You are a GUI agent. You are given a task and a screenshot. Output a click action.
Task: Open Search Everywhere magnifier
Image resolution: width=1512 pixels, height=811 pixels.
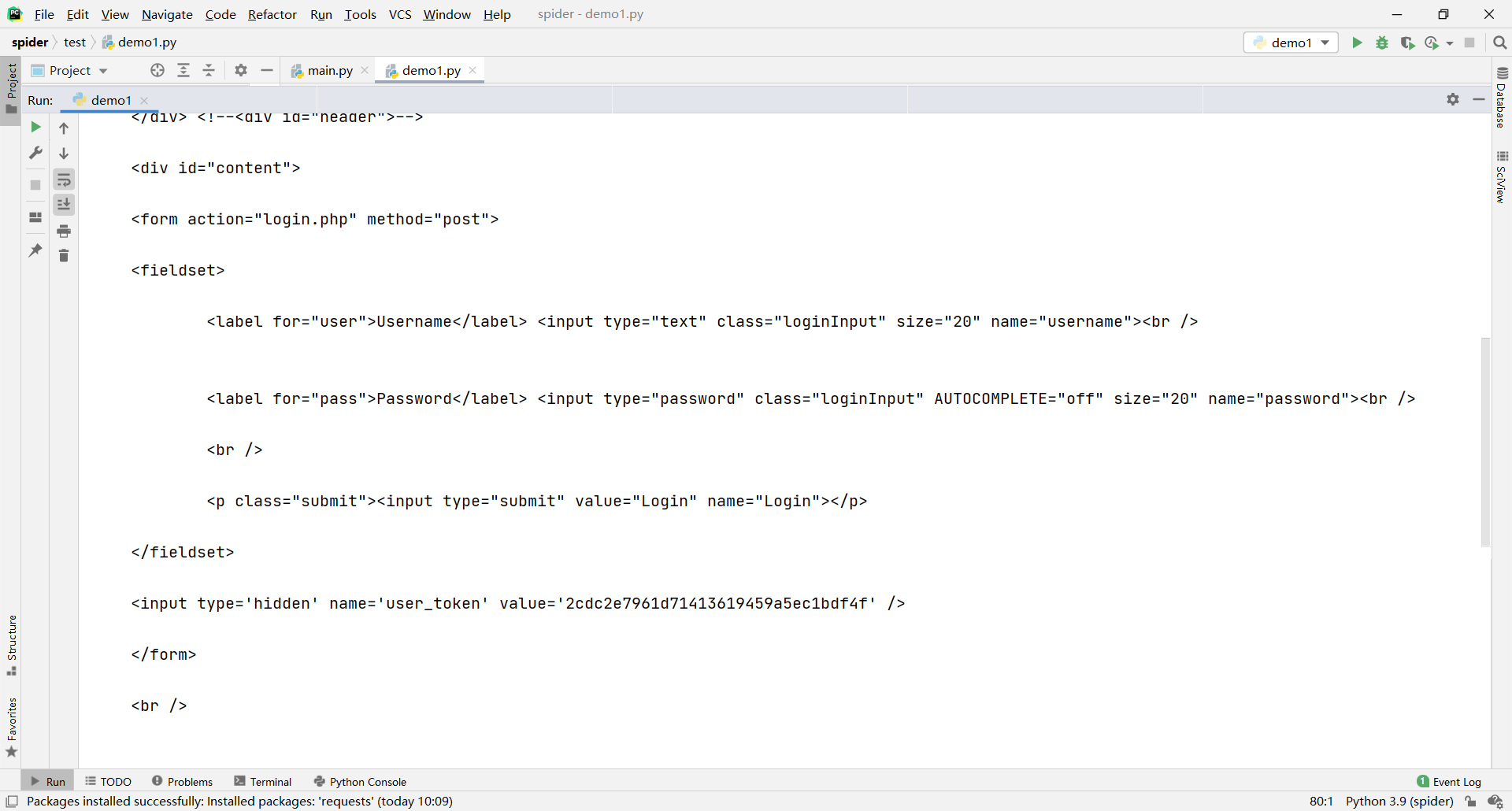coord(1500,43)
